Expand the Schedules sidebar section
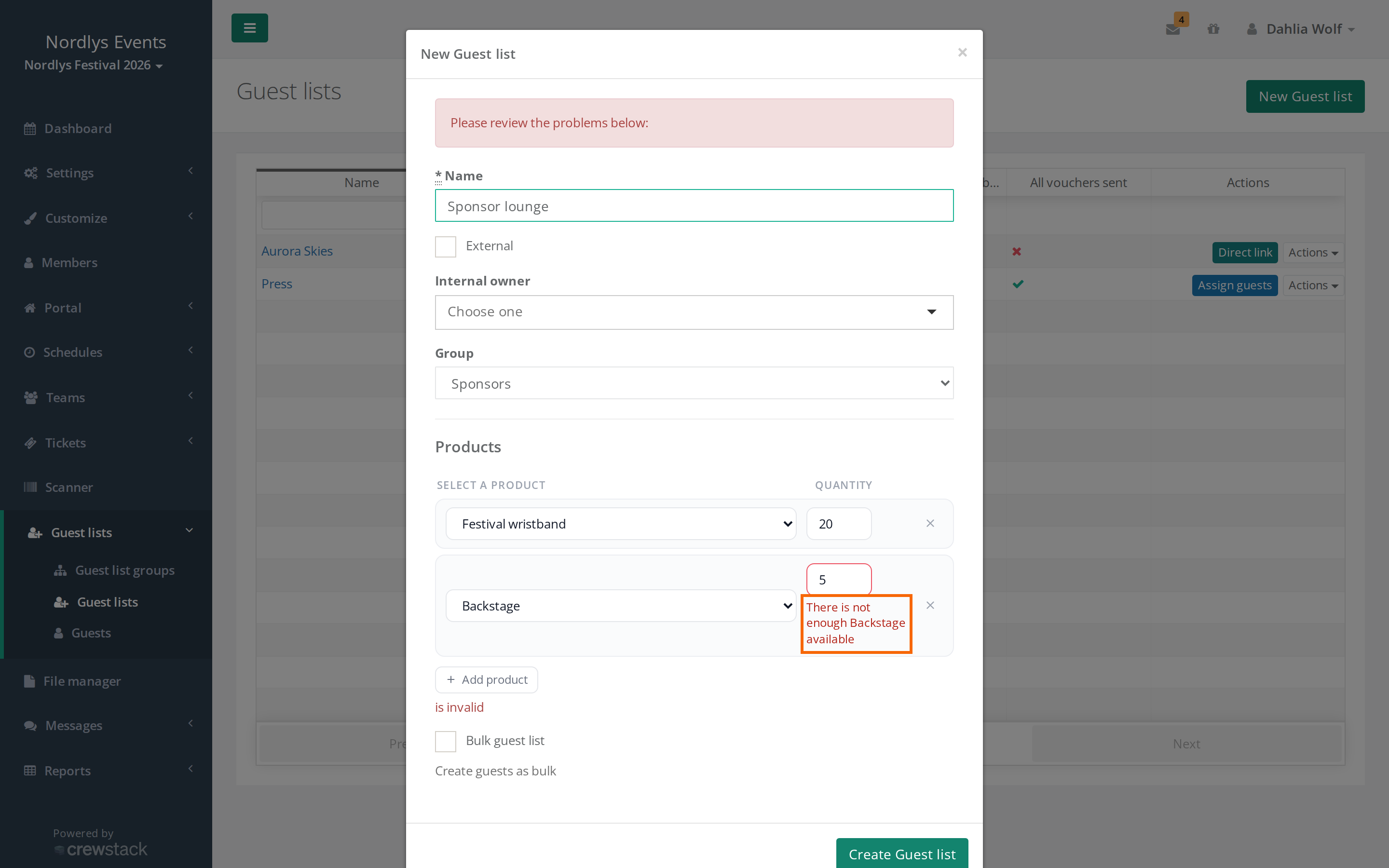The width and height of the screenshot is (1389, 868). tap(106, 352)
